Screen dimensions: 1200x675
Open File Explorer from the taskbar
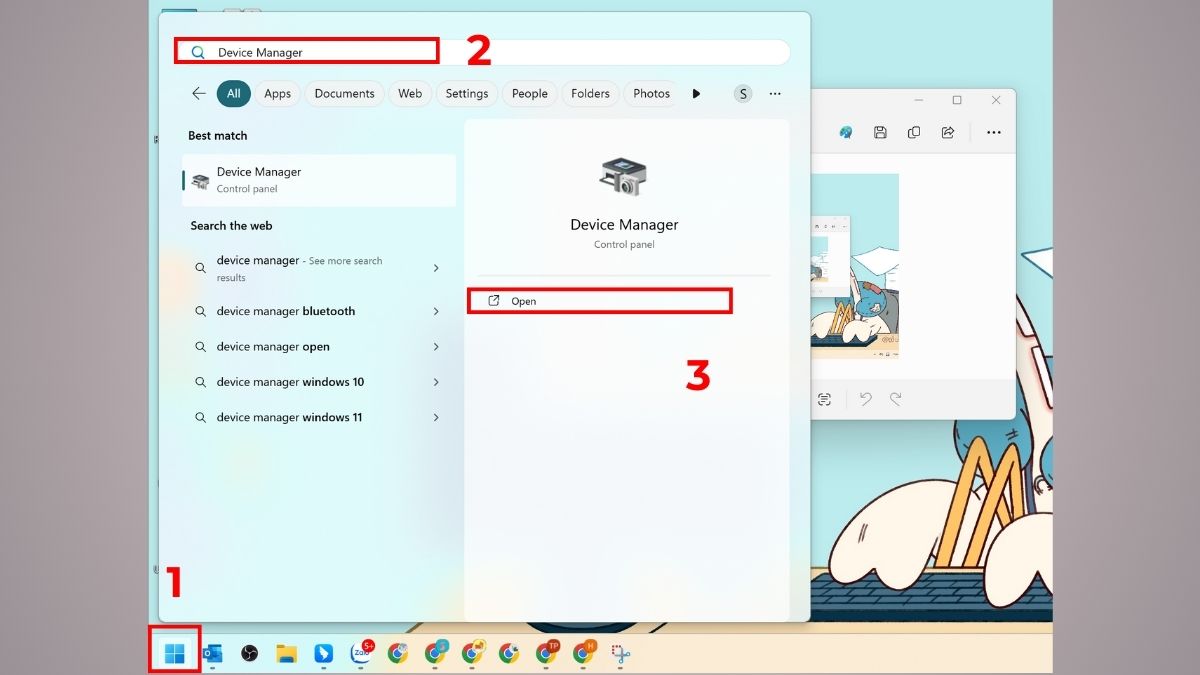coord(287,654)
